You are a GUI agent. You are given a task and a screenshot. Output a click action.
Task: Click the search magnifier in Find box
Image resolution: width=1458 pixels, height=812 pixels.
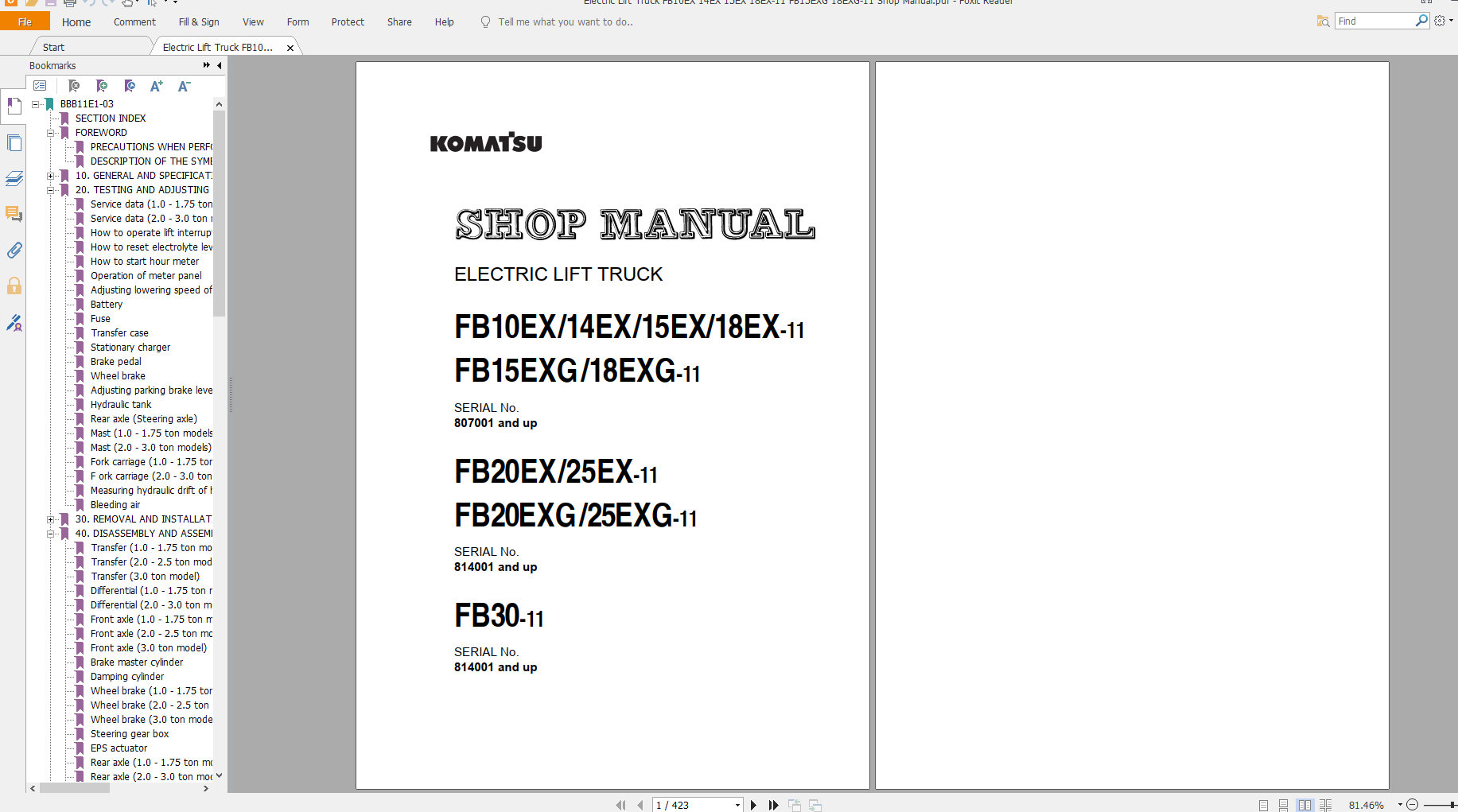1421,21
